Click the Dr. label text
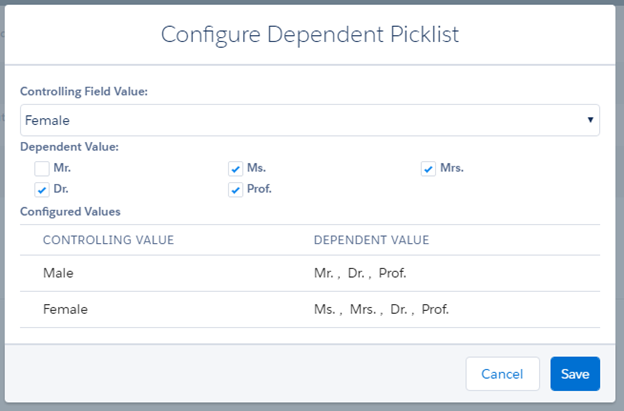The height and width of the screenshot is (411, 624). (61, 188)
